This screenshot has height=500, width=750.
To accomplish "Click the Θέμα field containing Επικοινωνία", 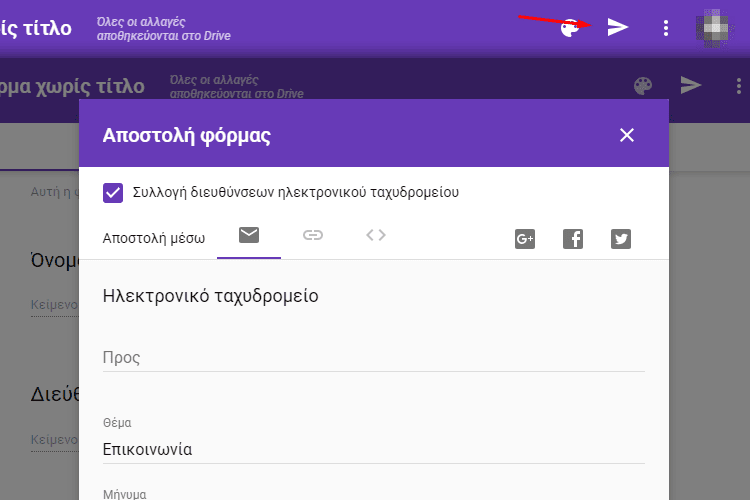I will (373, 450).
